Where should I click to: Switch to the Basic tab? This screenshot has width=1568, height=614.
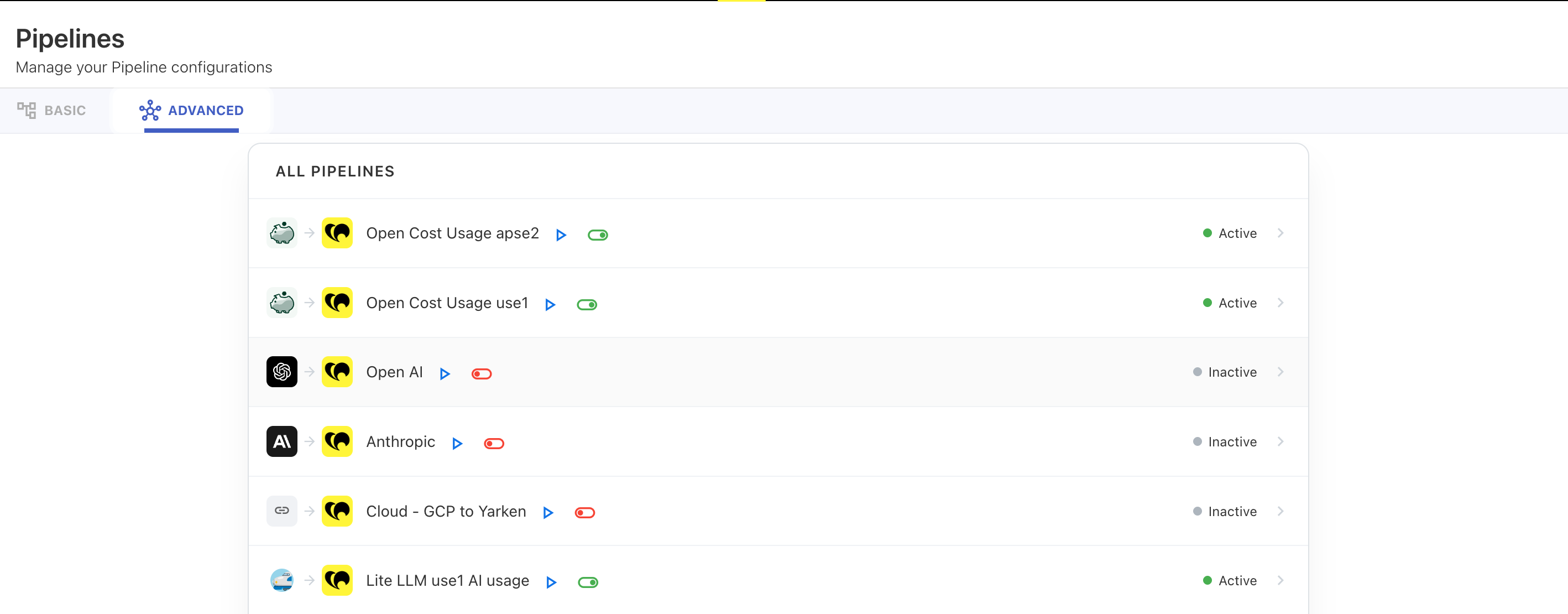click(x=52, y=110)
